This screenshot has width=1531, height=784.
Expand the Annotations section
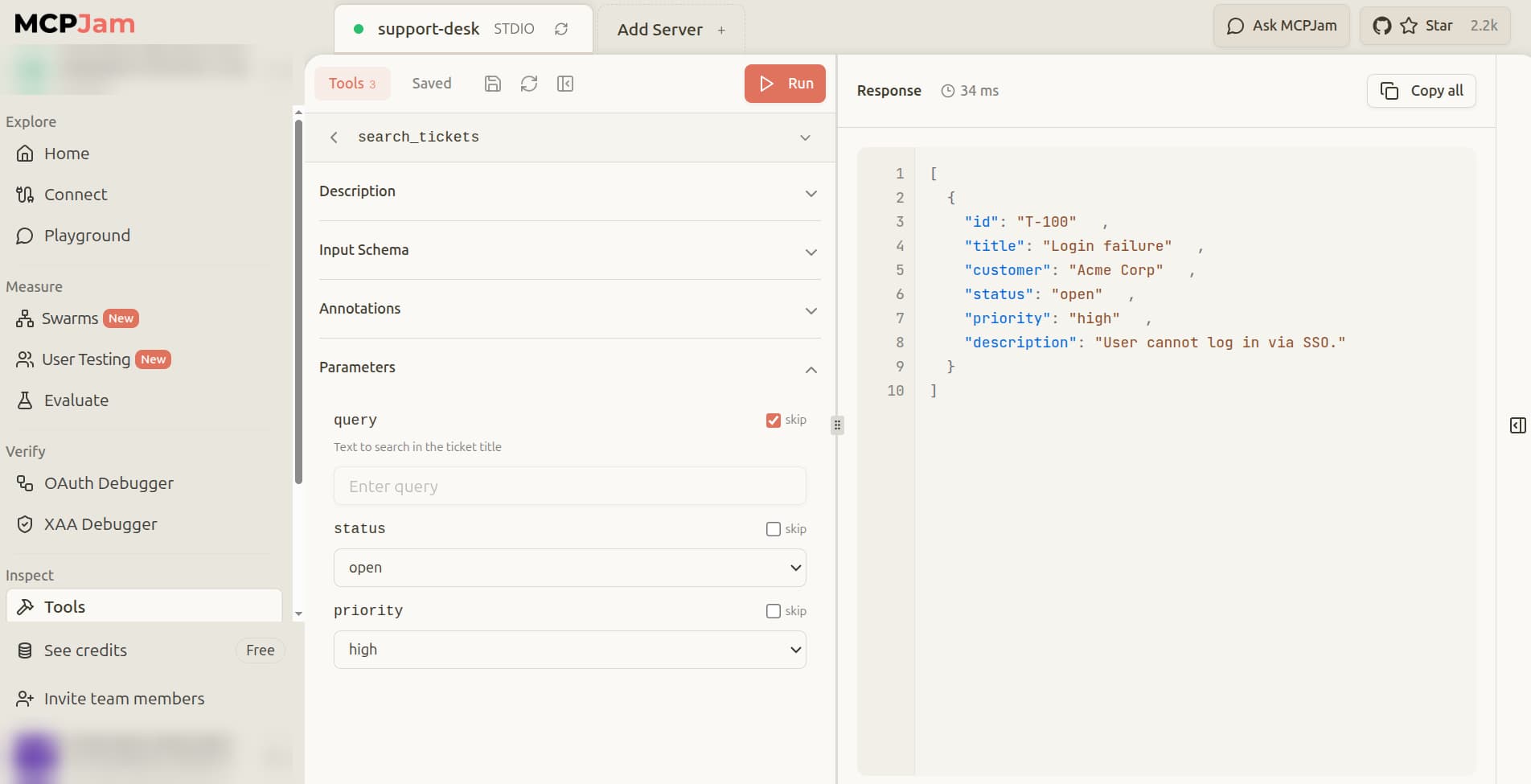[x=569, y=310]
